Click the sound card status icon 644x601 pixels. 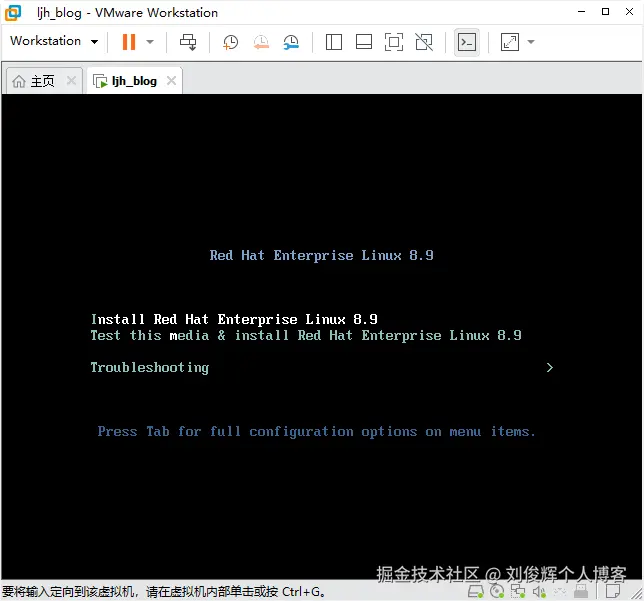(539, 592)
